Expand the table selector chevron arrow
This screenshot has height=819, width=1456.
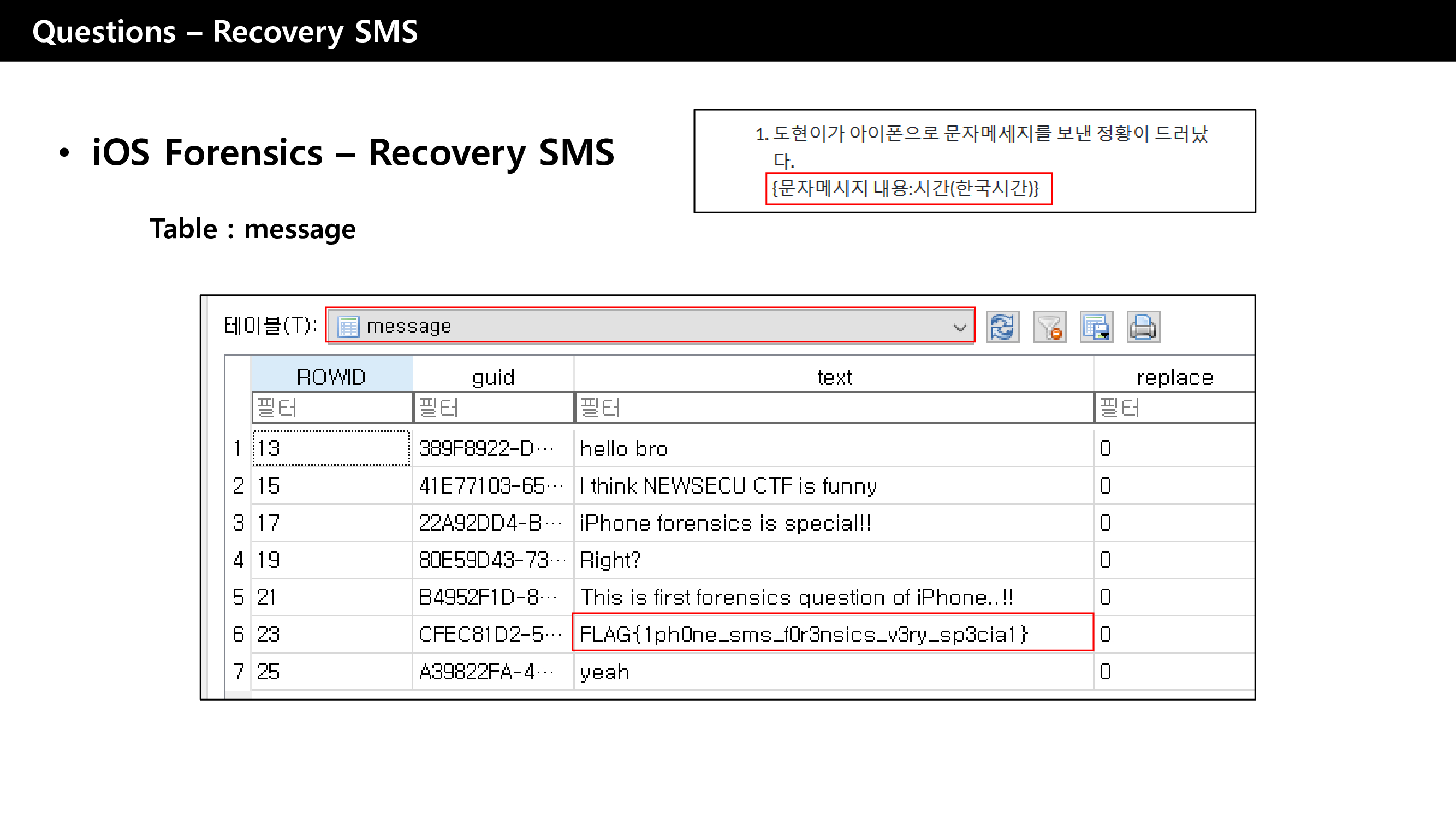959,327
